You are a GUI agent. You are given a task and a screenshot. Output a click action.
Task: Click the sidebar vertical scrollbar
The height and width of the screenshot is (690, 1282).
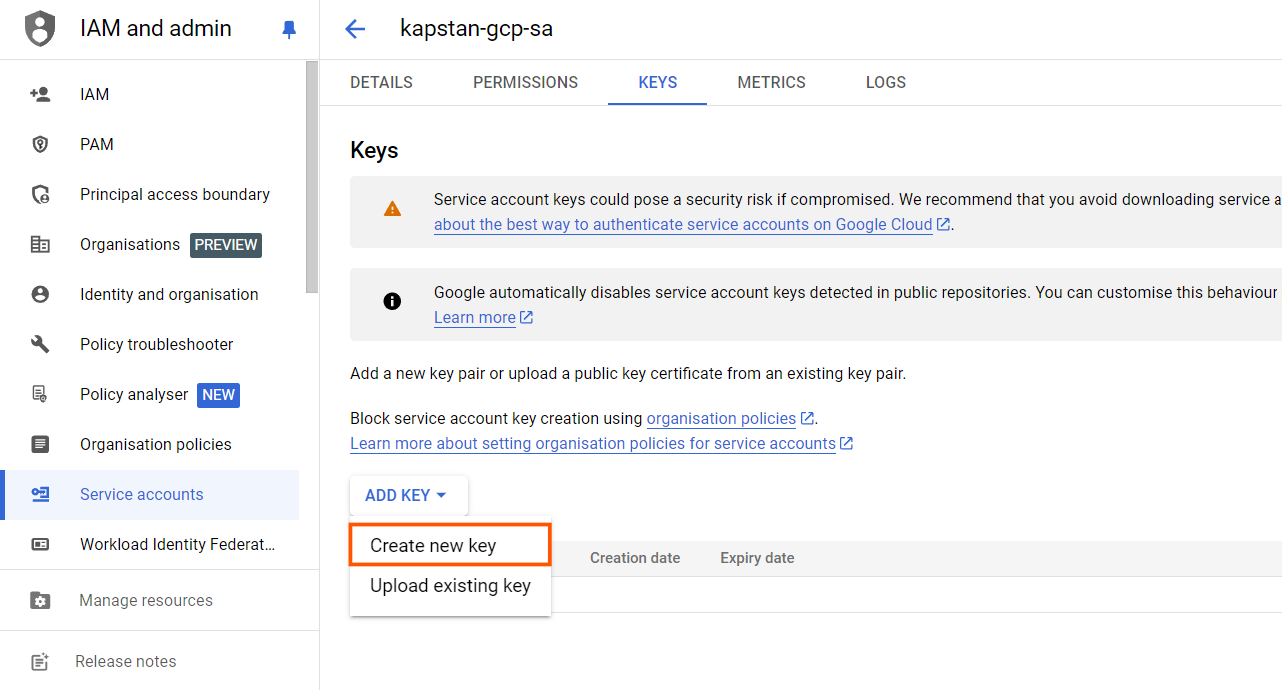312,177
